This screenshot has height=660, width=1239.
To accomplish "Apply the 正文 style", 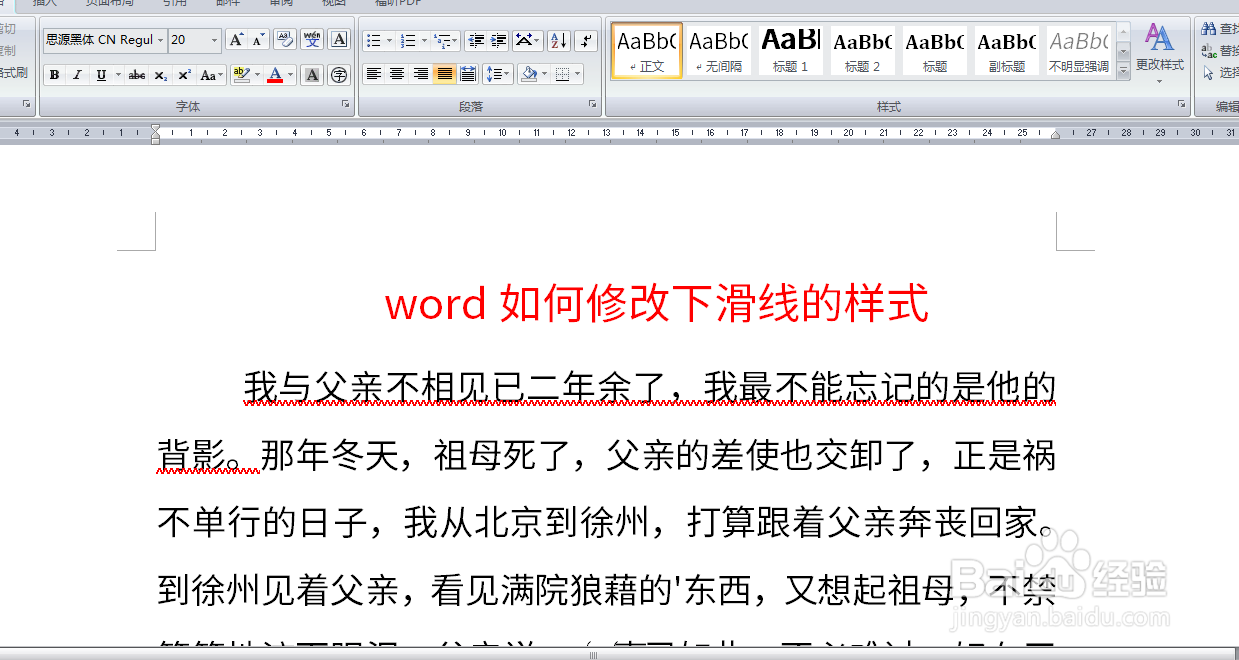I will 646,51.
